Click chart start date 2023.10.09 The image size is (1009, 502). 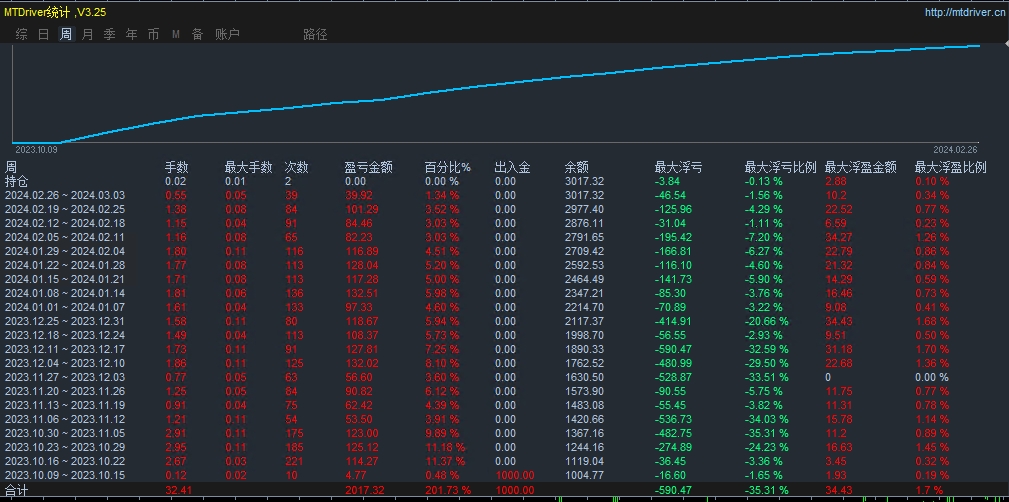point(36,149)
